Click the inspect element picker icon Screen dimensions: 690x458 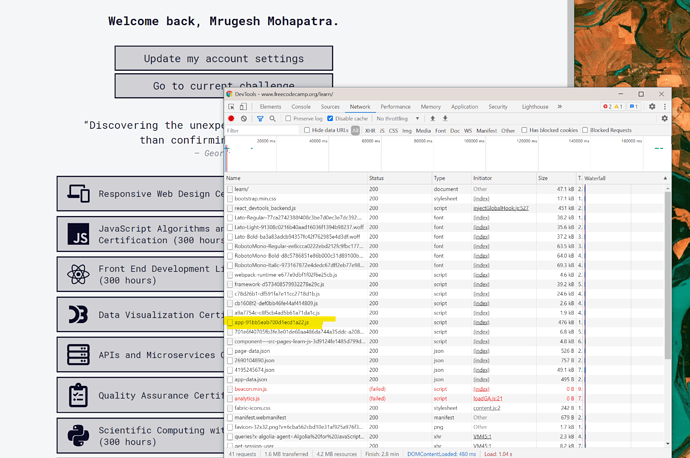click(x=231, y=107)
